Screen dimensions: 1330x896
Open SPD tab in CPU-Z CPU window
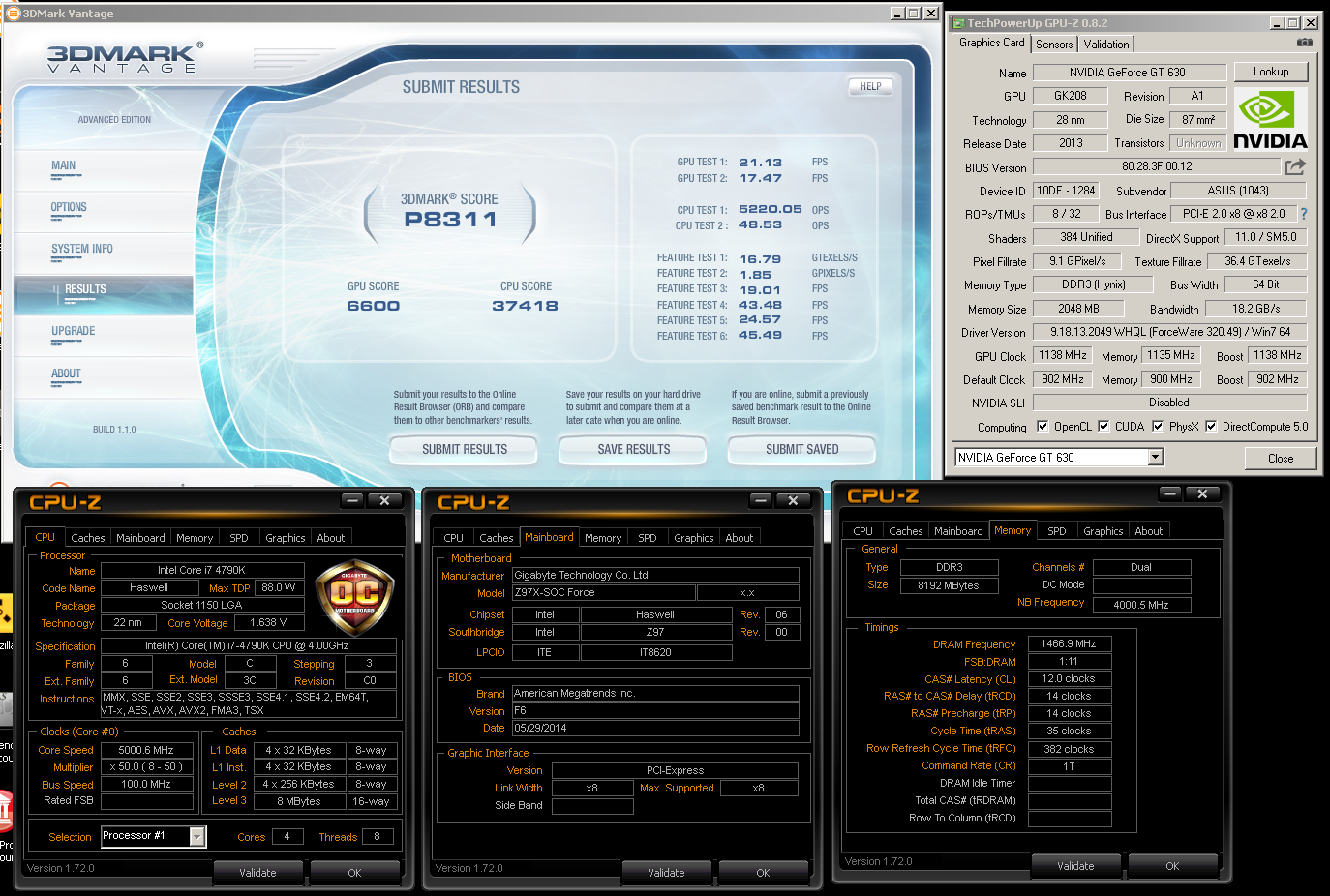(x=239, y=538)
